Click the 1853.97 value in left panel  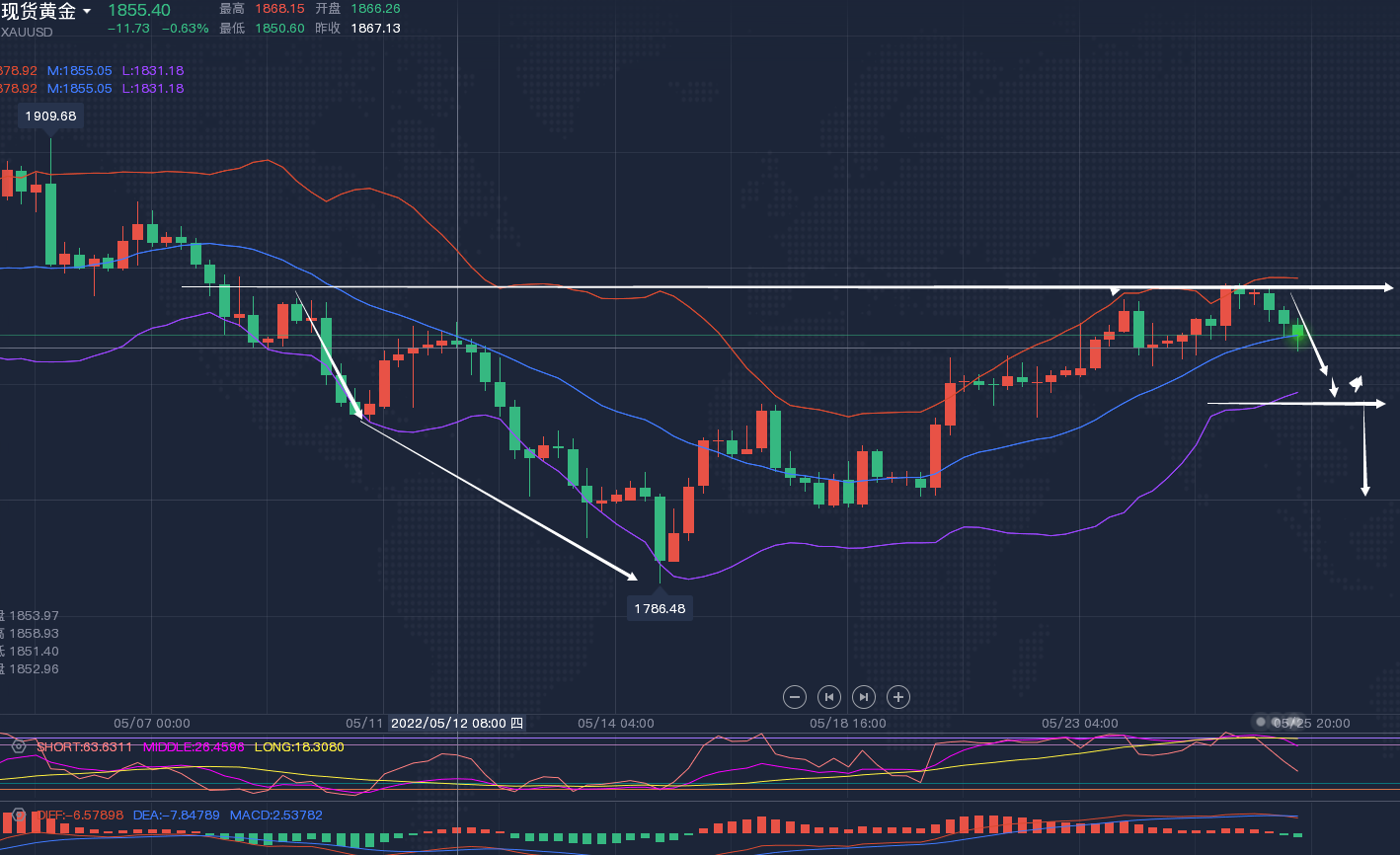point(35,616)
